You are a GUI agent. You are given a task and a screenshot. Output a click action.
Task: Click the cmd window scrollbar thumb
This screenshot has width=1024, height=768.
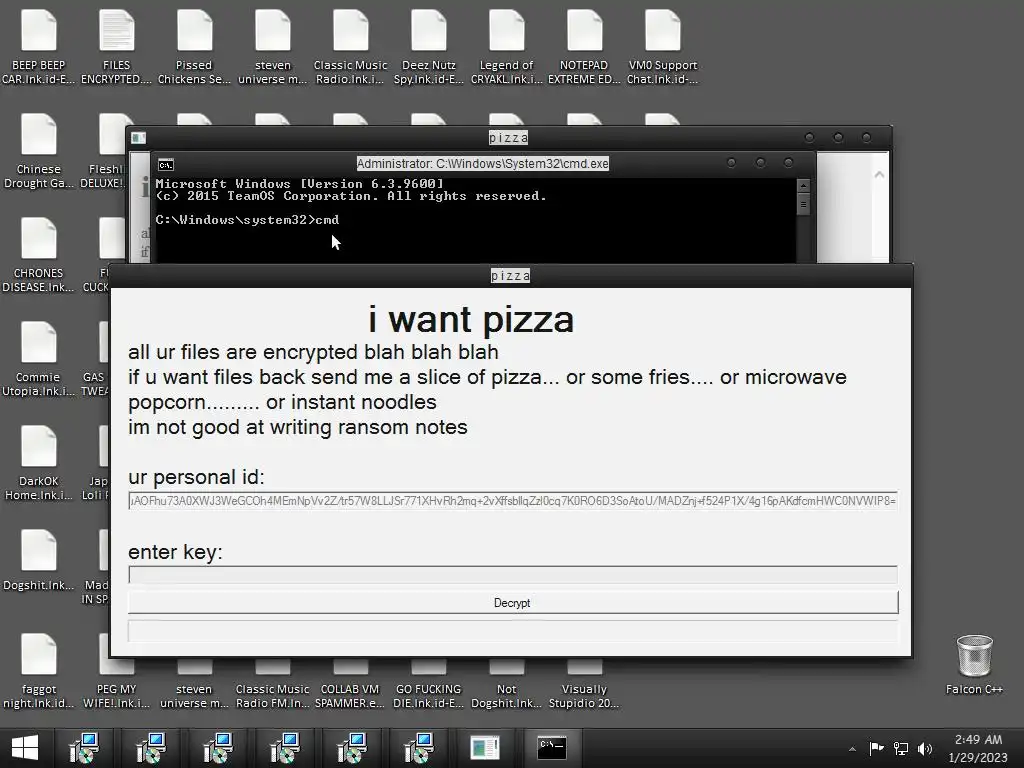[x=803, y=204]
